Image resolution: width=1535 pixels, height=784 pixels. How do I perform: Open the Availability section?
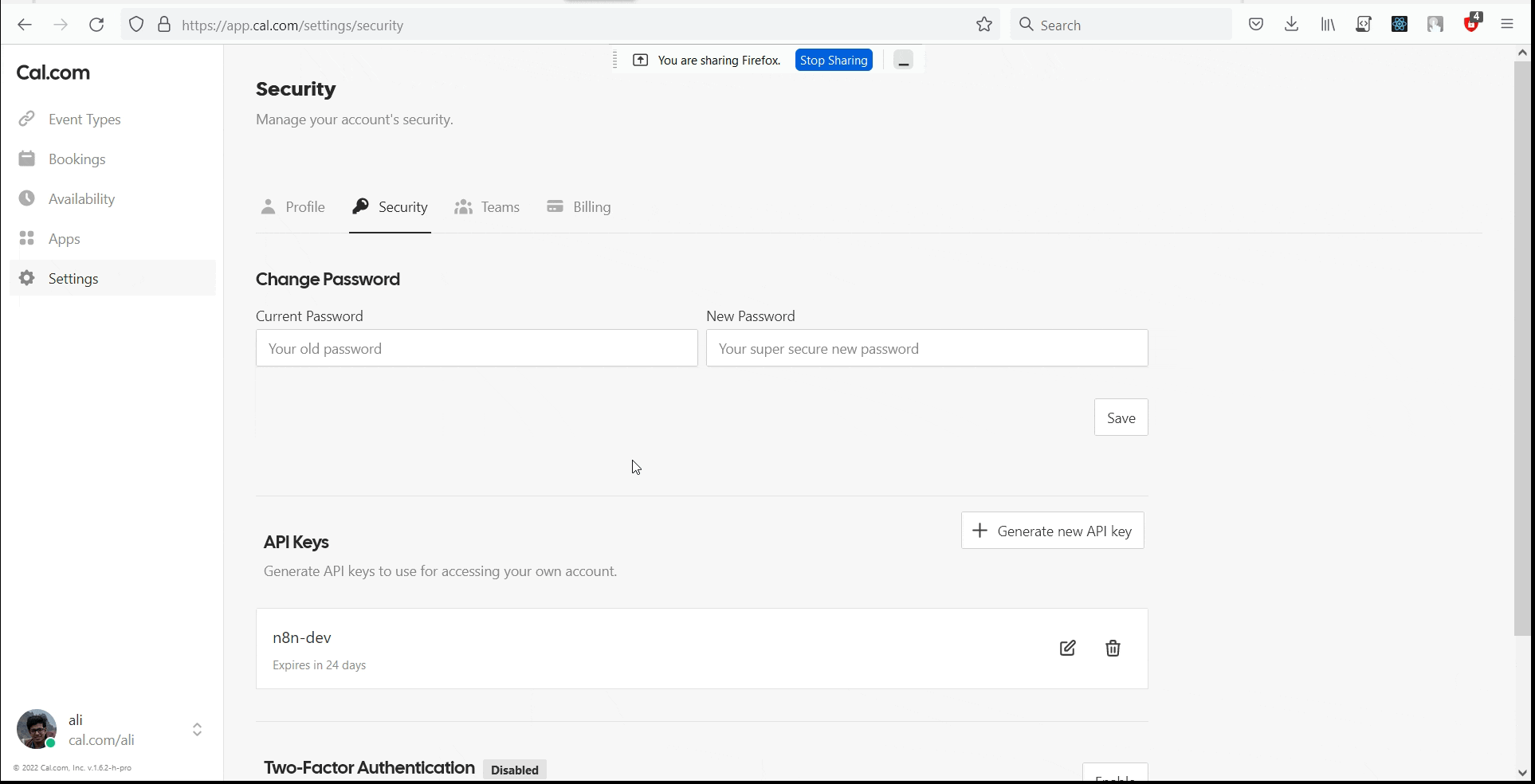tap(80, 198)
